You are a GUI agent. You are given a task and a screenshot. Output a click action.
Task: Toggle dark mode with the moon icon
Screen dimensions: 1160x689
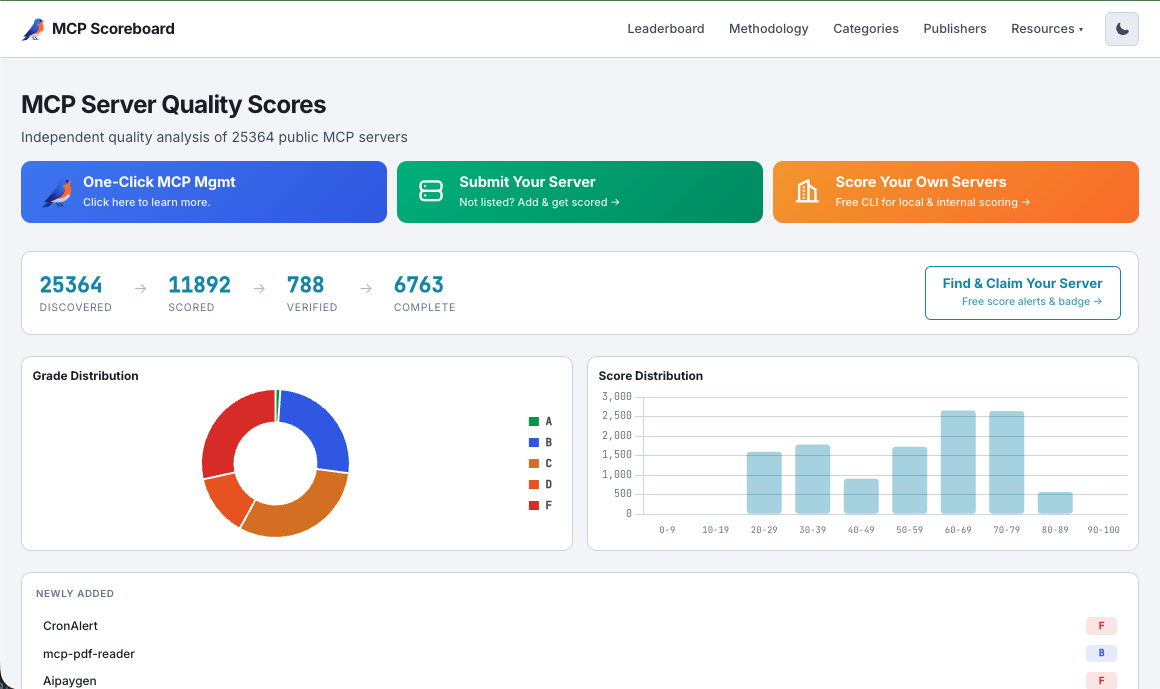point(1122,29)
